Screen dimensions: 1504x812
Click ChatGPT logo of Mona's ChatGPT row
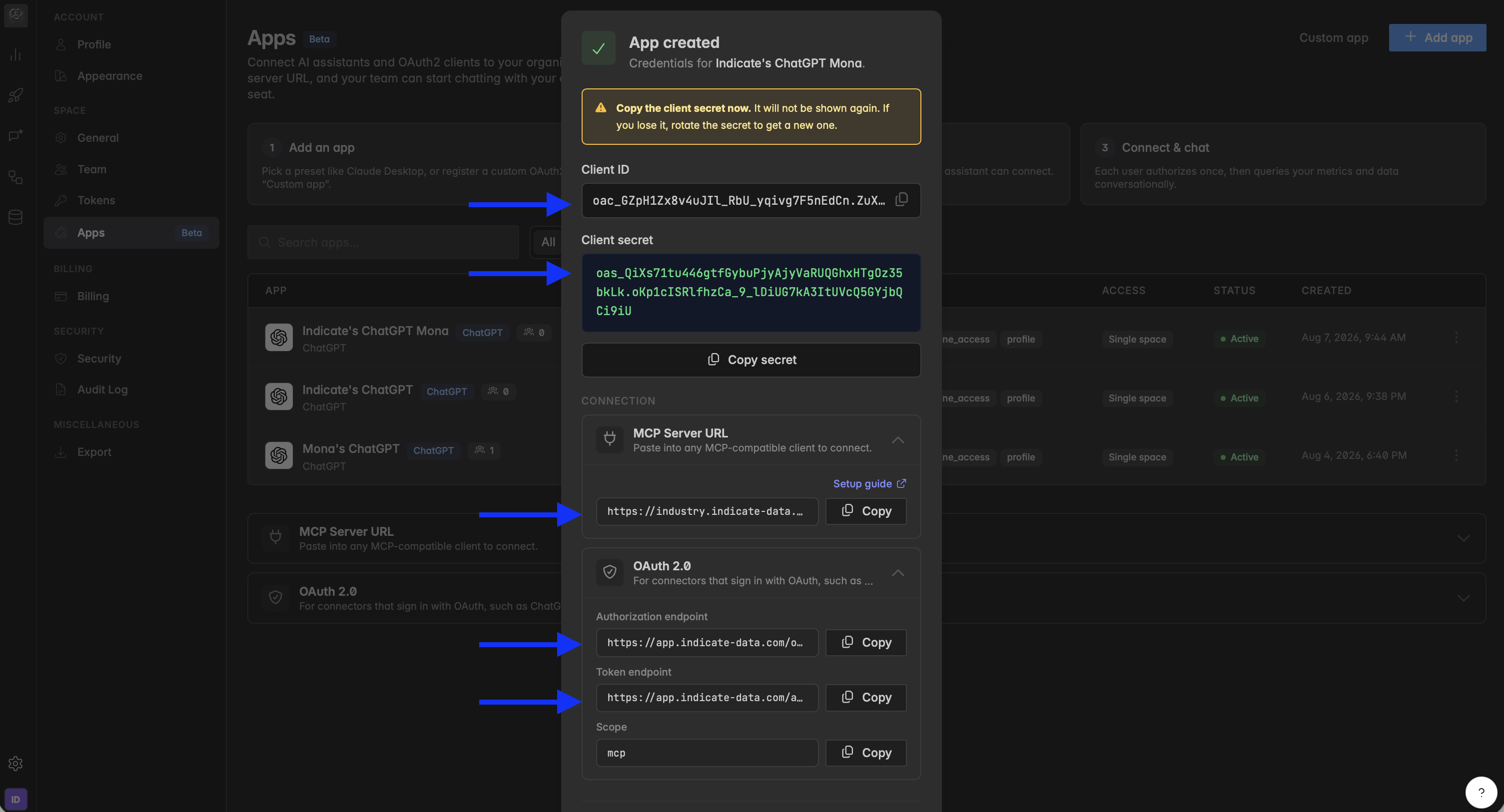279,455
